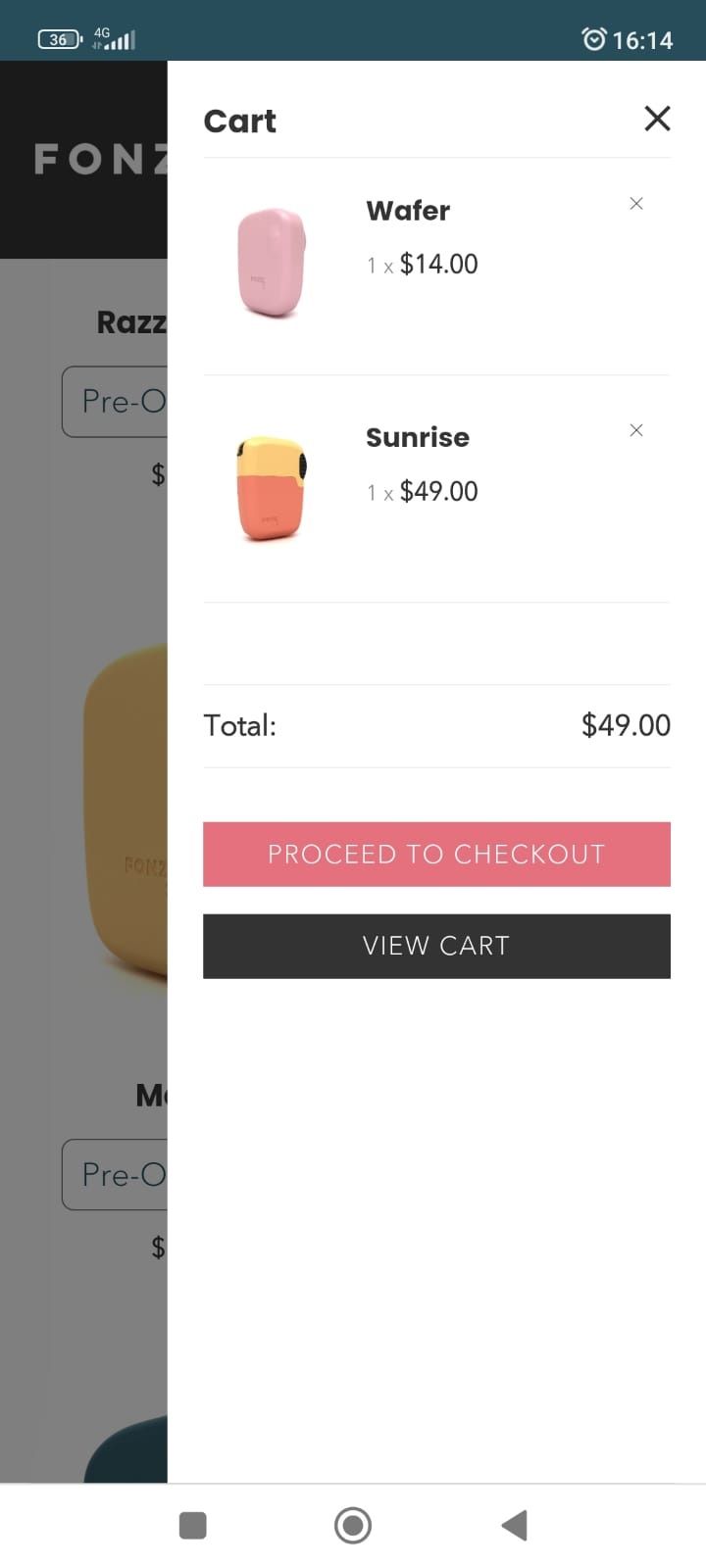Open the pink Wafer product thumbnail
Viewport: 706px width, 1568px height.
[272, 263]
